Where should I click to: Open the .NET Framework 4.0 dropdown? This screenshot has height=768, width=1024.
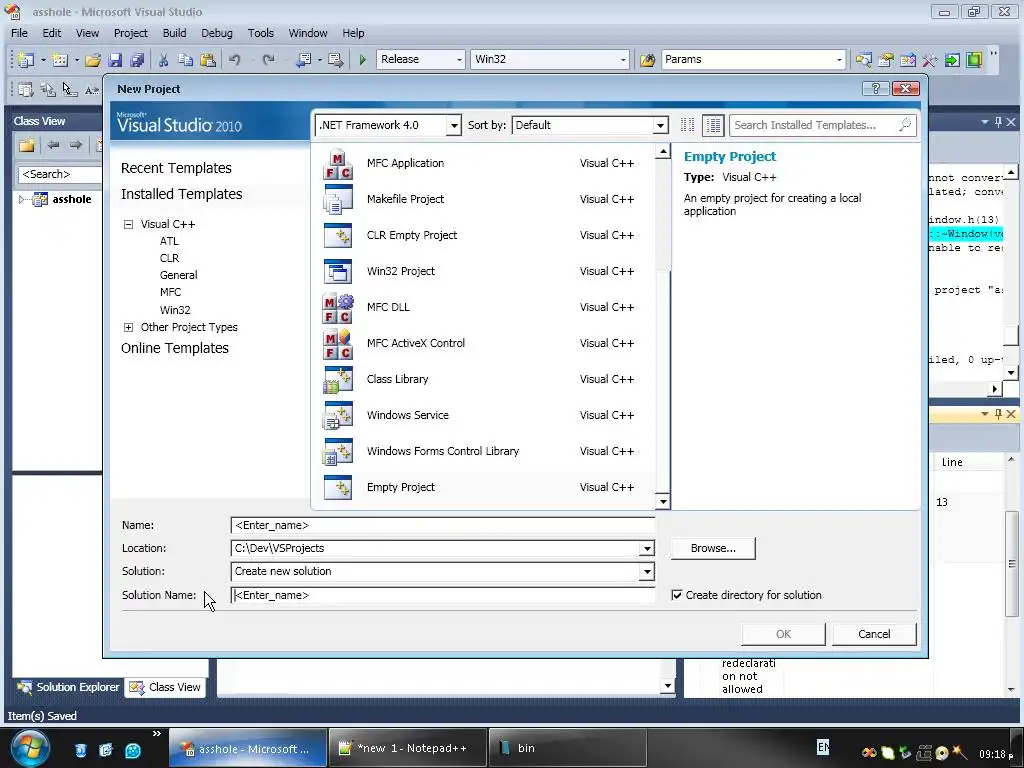pos(453,125)
